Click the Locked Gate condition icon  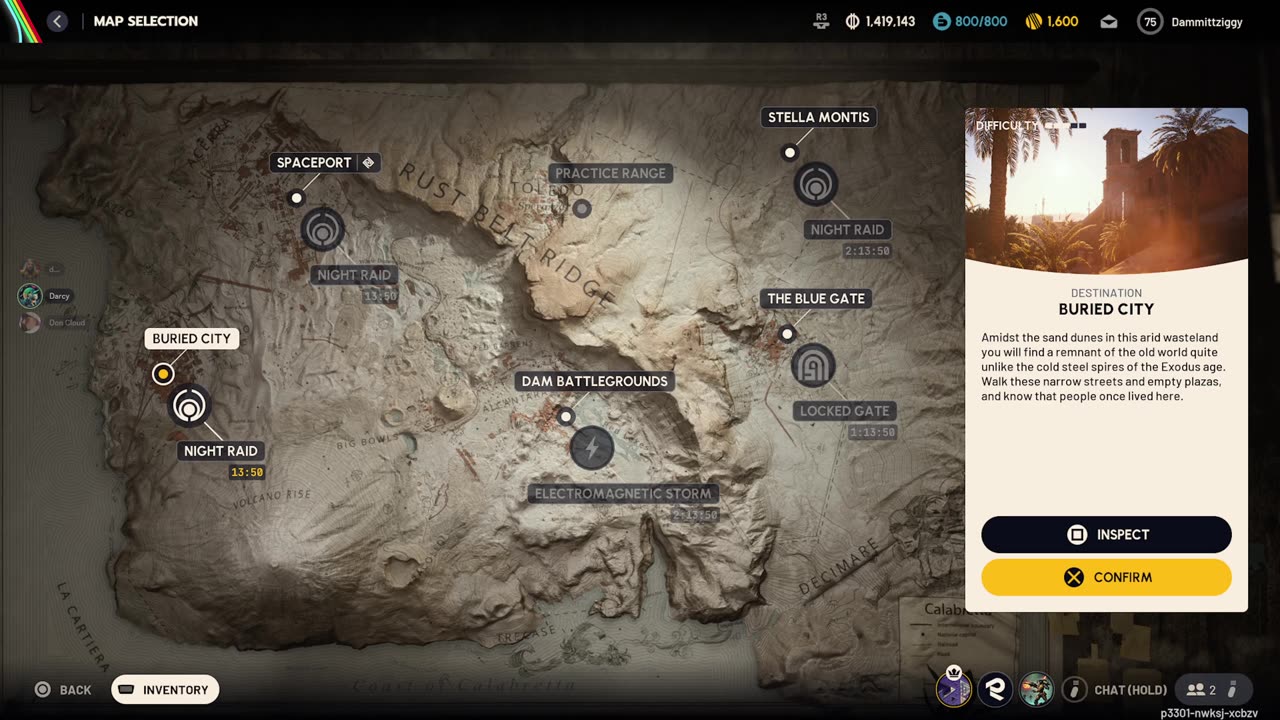[813, 366]
